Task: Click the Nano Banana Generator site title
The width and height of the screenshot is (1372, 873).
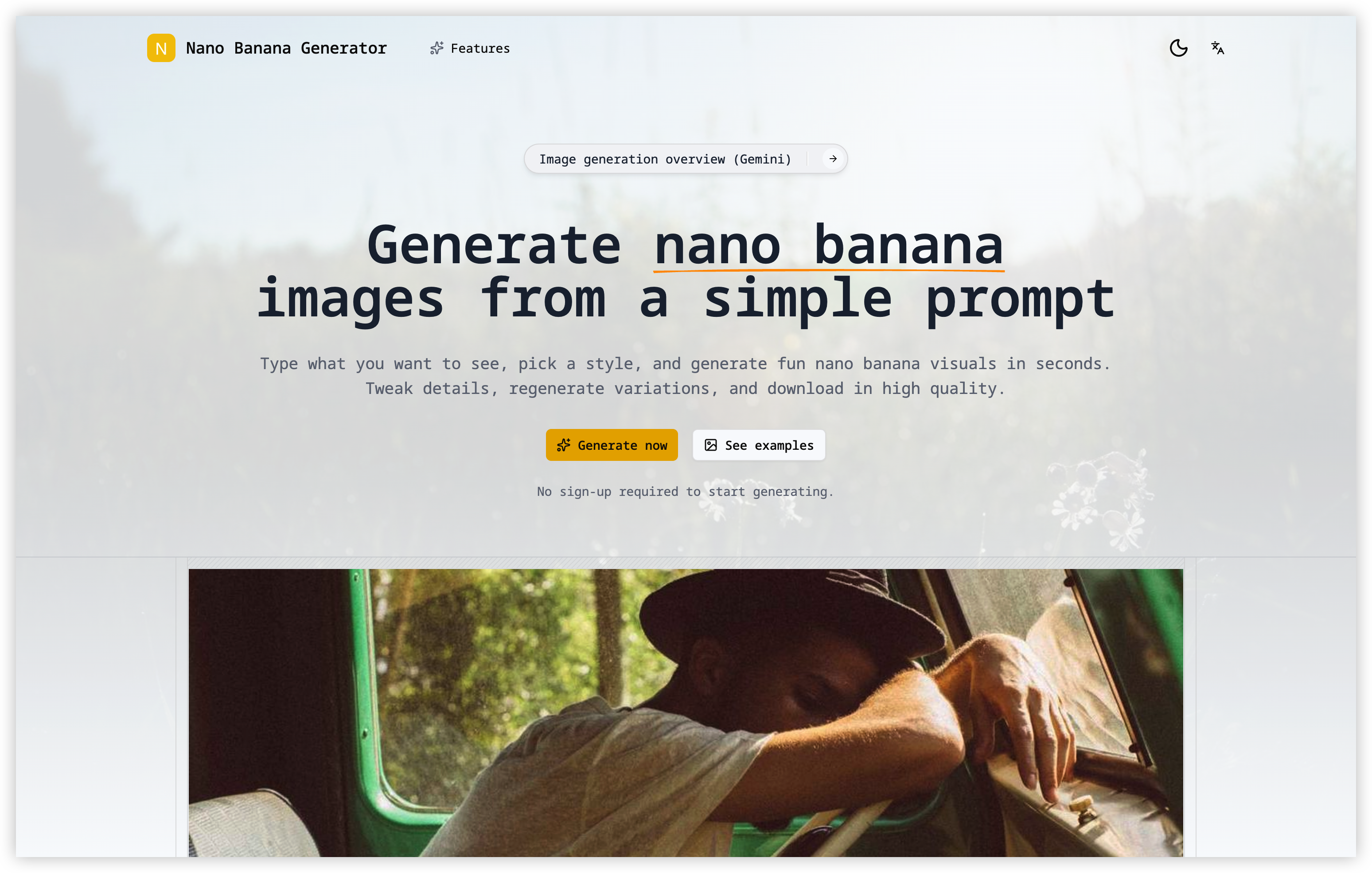Action: [286, 48]
